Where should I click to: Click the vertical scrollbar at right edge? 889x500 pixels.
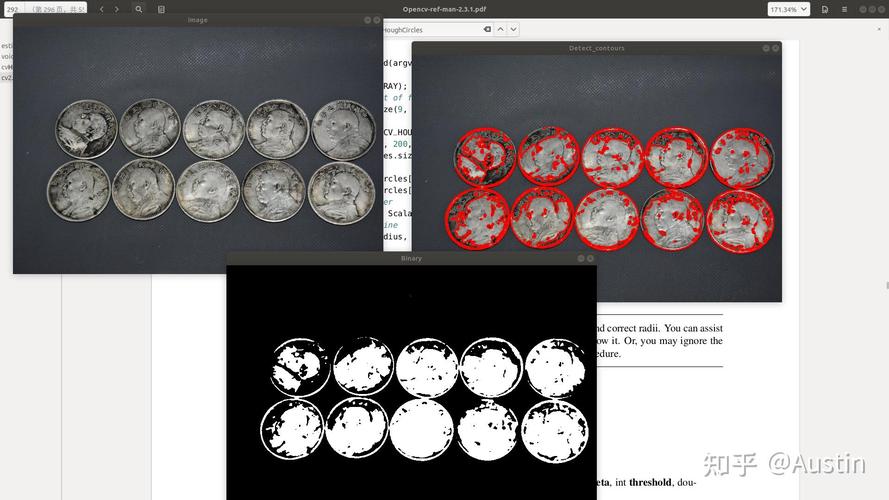887,286
